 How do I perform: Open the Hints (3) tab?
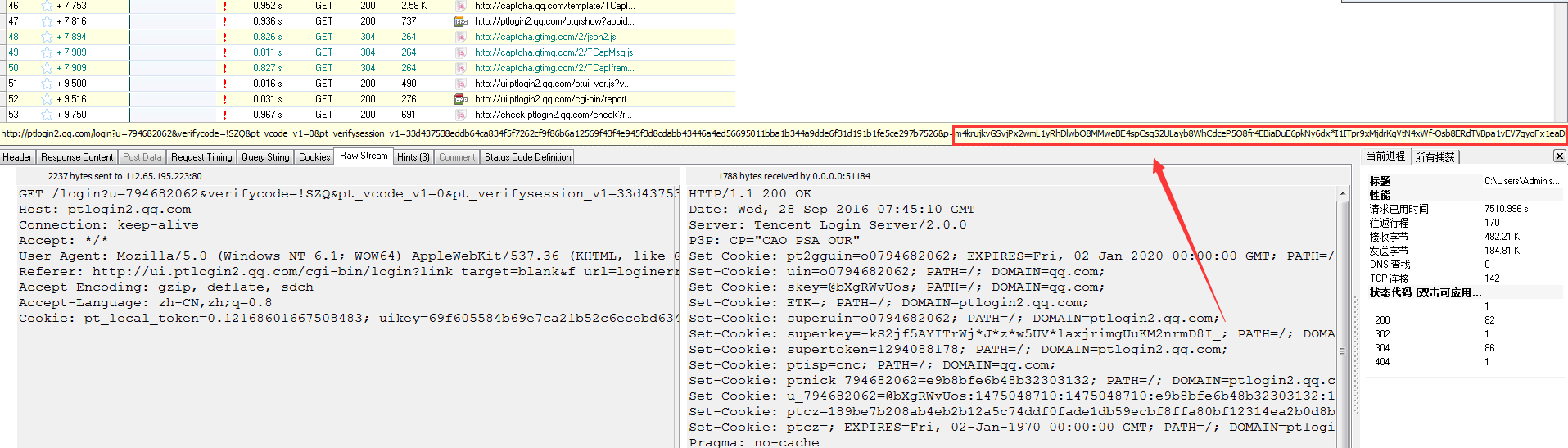[413, 157]
